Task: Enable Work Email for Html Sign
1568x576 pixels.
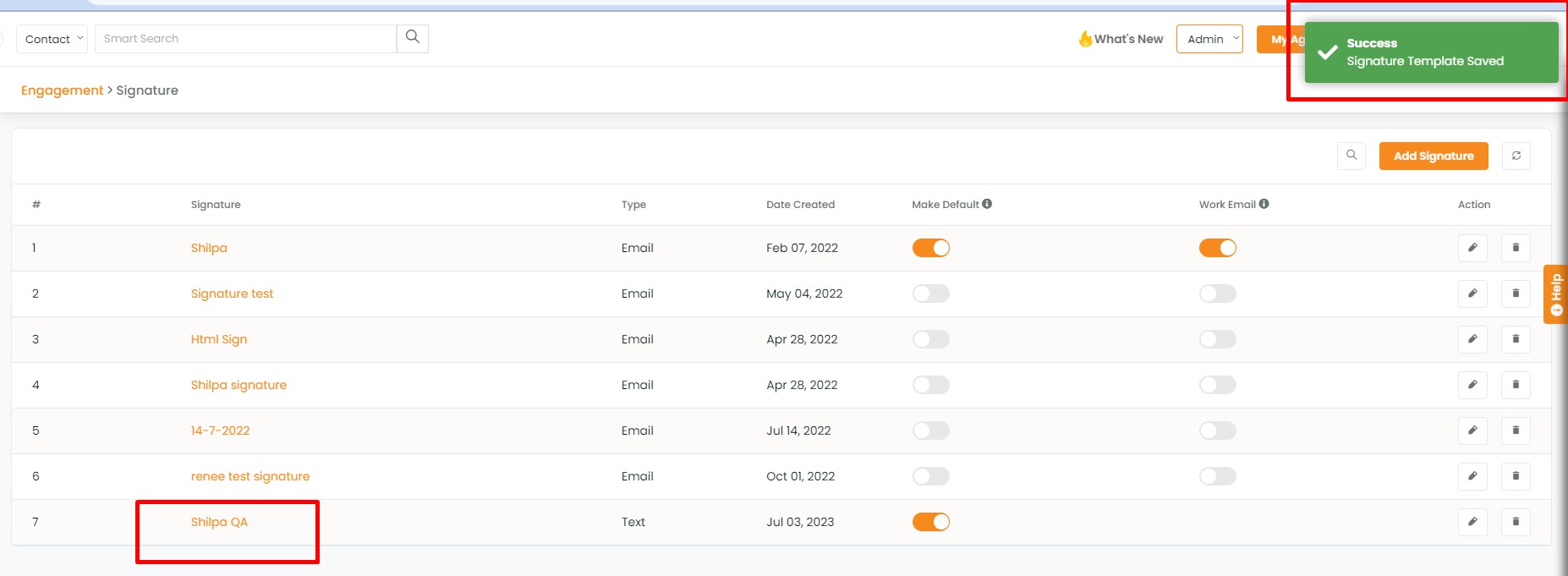Action: coord(1217,339)
